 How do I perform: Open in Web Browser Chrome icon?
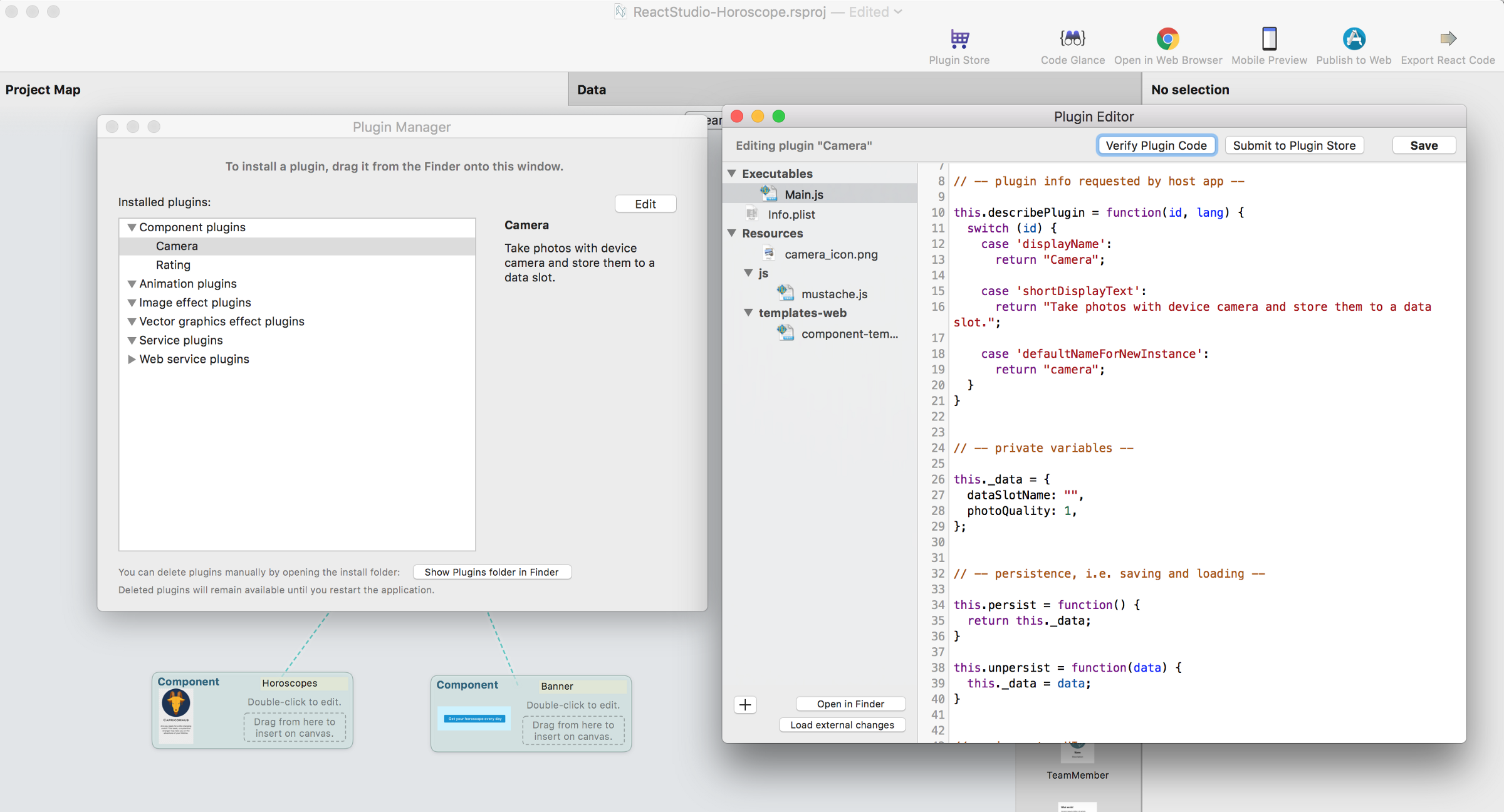click(x=1167, y=39)
